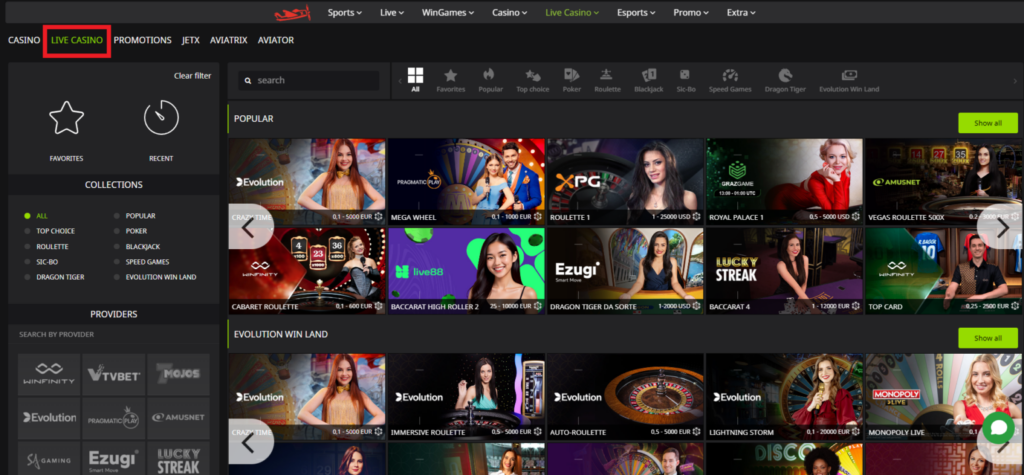This screenshot has width=1024, height=475.
Task: Expand the Casino dropdown in top bar
Action: pos(509,12)
